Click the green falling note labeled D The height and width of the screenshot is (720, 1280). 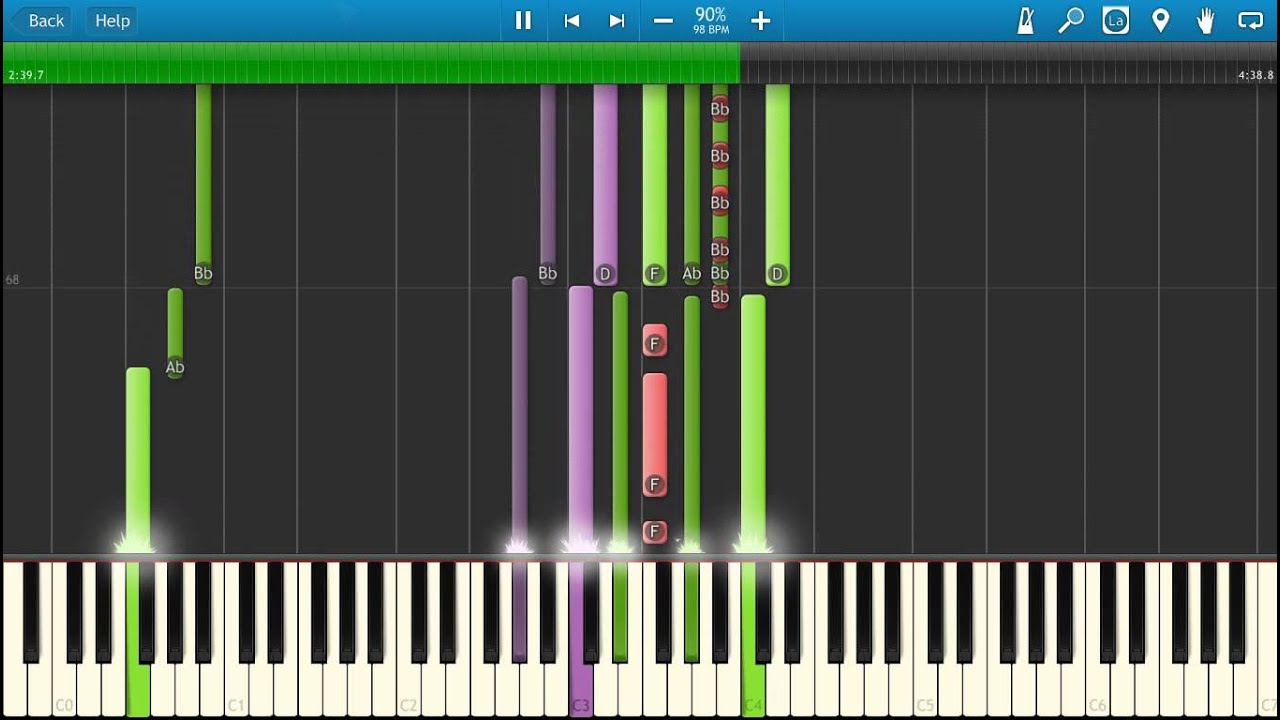777,185
